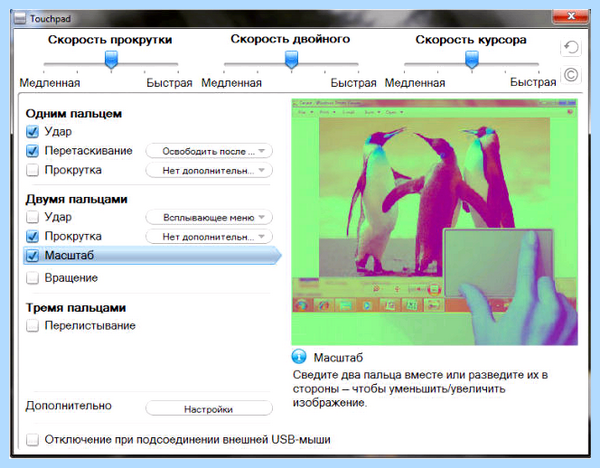Image resolution: width=600 pixels, height=468 pixels.
Task: Click Быстрая label under Скорость курсора
Action: point(533,82)
